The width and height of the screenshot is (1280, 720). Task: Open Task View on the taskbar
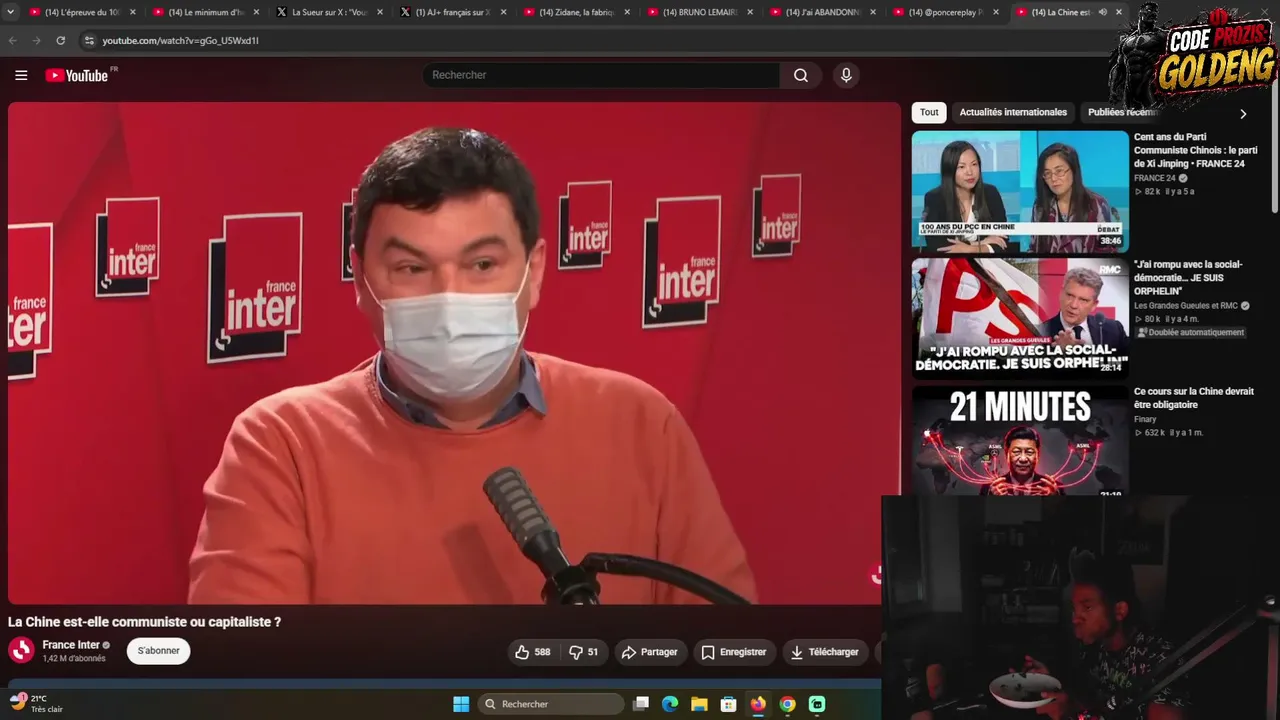tap(641, 704)
